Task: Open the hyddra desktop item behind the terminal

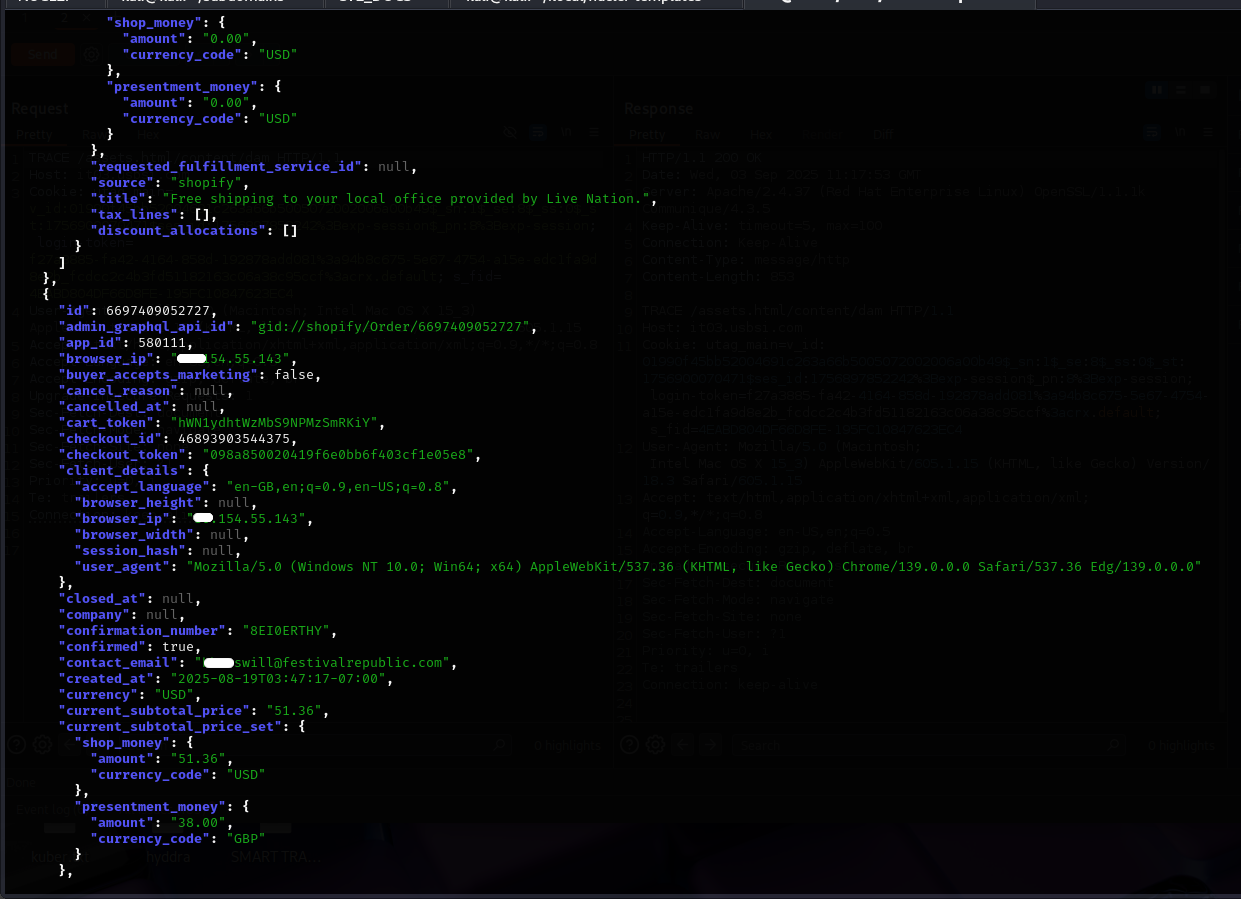Action: click(168, 857)
